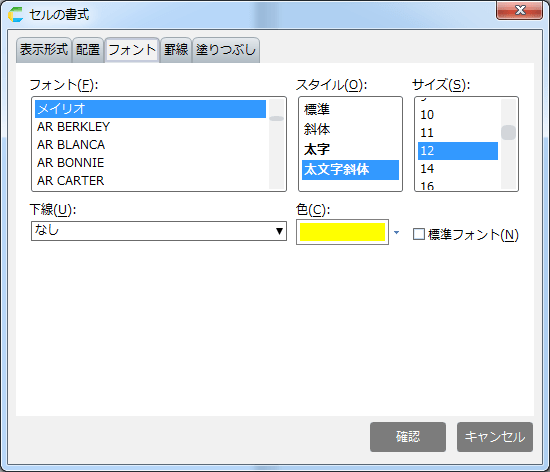Go to the 罫線 tab
The width and height of the screenshot is (550, 472).
point(176,50)
